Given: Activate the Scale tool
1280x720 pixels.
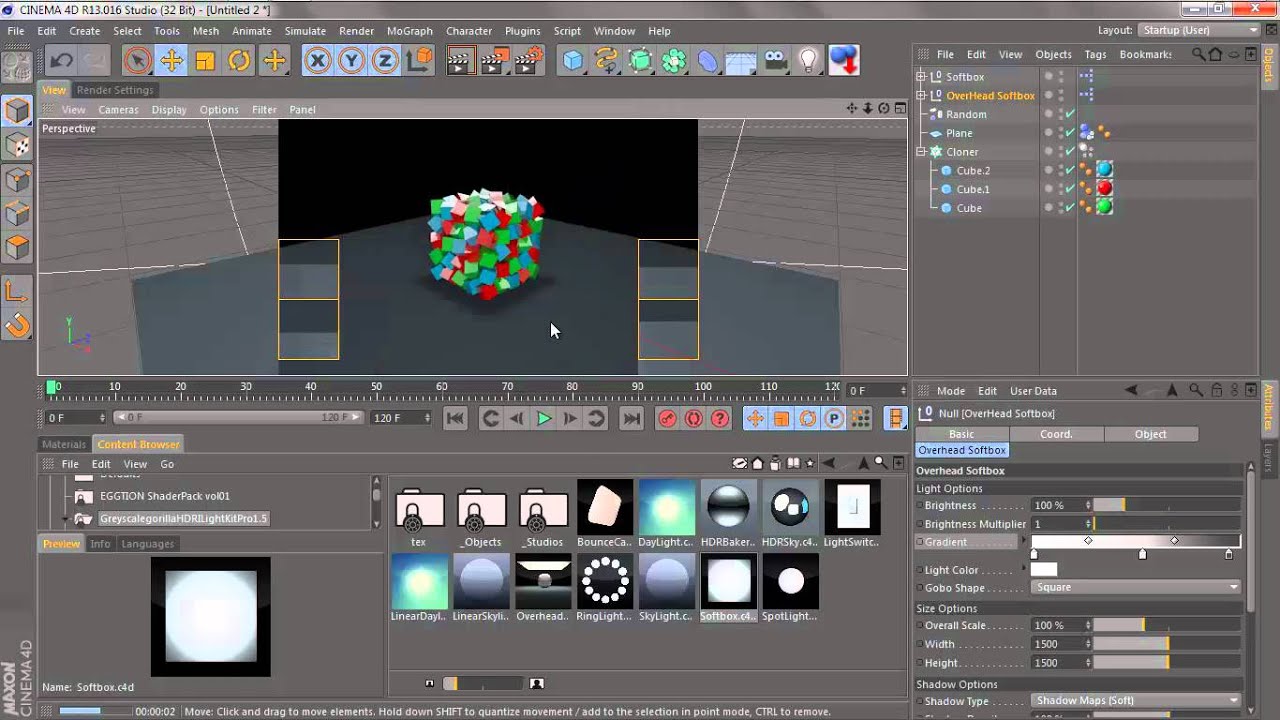Looking at the screenshot, I should [x=205, y=61].
